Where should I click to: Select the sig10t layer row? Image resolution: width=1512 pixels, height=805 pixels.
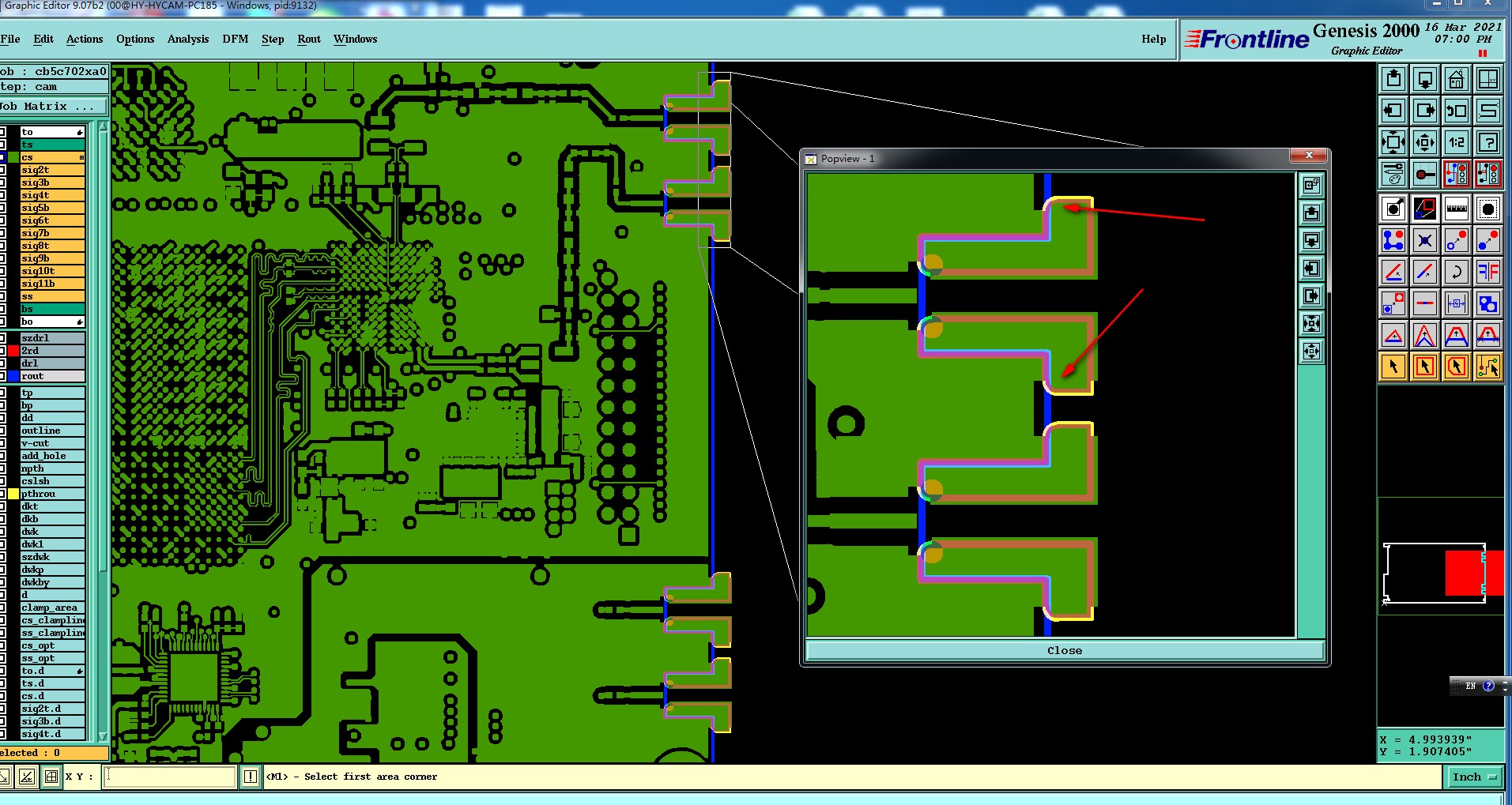coord(52,271)
